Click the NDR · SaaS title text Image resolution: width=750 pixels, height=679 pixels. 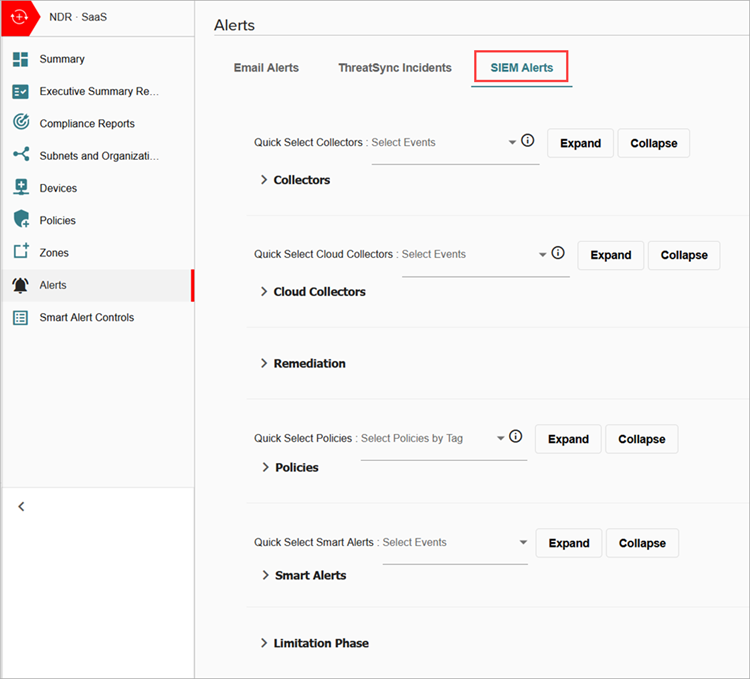point(78,17)
